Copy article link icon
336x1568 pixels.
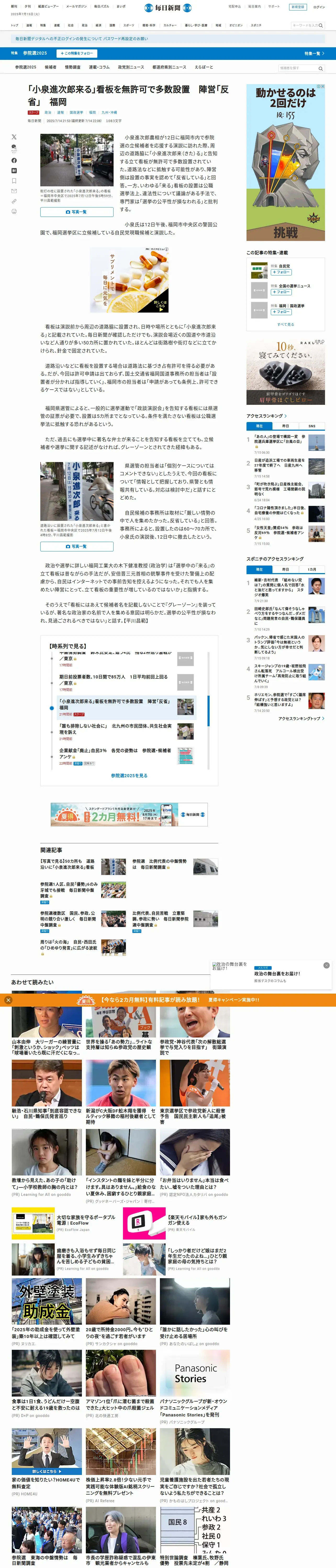pos(14,201)
